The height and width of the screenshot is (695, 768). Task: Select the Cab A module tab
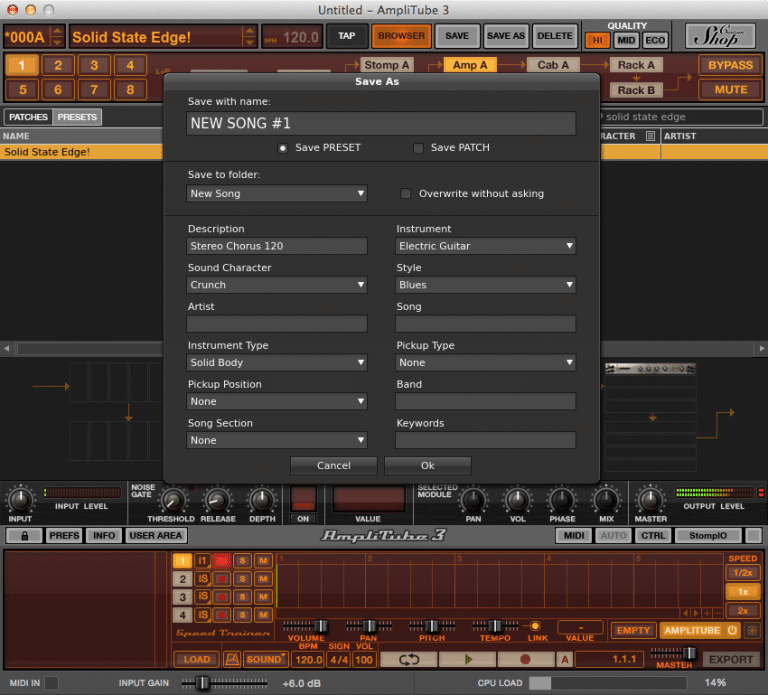coord(552,65)
